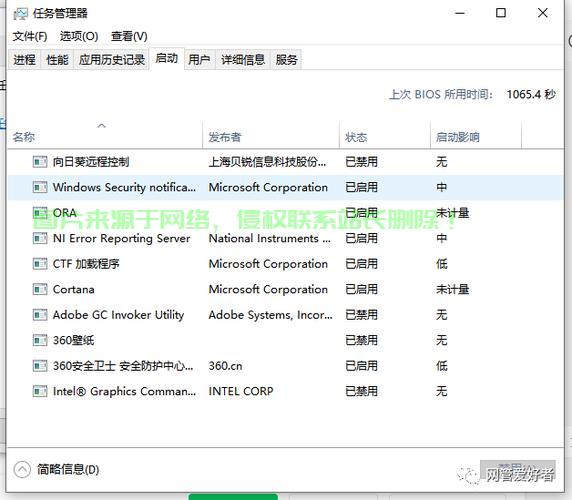Click National Instruments publisher cell
This screenshot has width=572, height=500.
coord(269,238)
